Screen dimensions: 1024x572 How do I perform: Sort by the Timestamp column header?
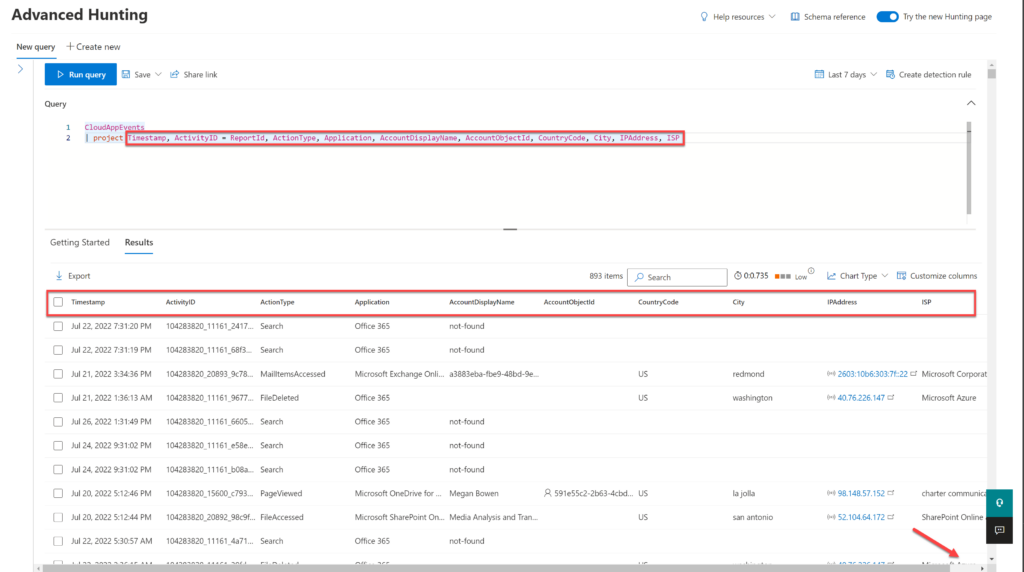click(88, 302)
